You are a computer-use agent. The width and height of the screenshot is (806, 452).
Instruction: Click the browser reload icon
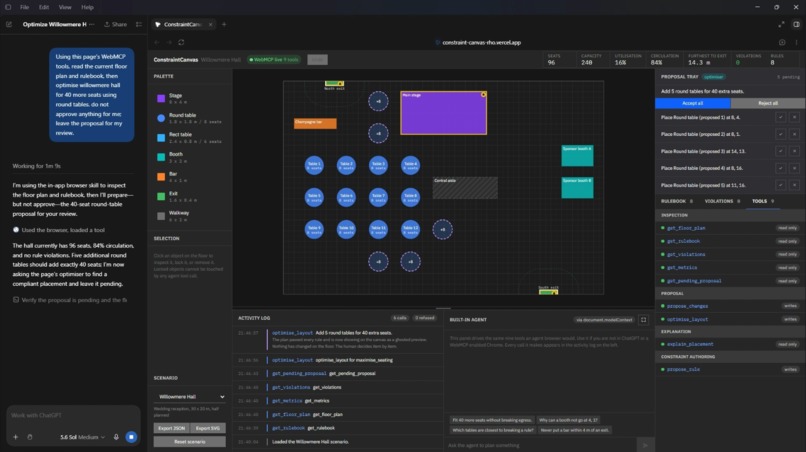[x=181, y=43]
